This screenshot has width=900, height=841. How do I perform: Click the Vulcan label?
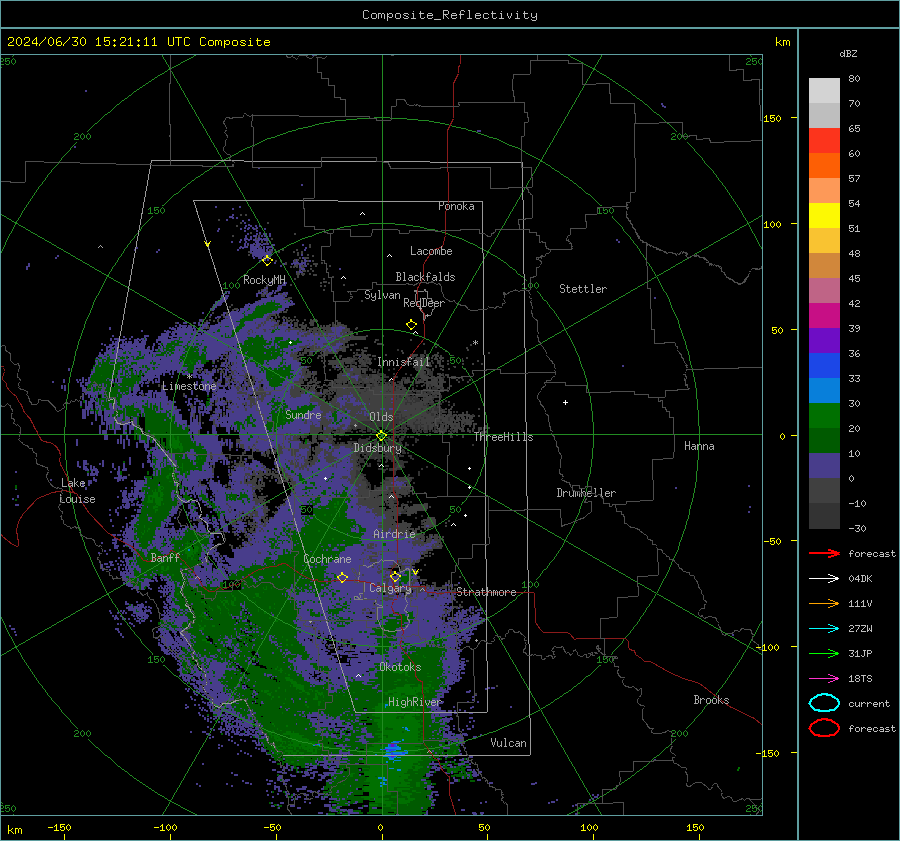click(508, 743)
